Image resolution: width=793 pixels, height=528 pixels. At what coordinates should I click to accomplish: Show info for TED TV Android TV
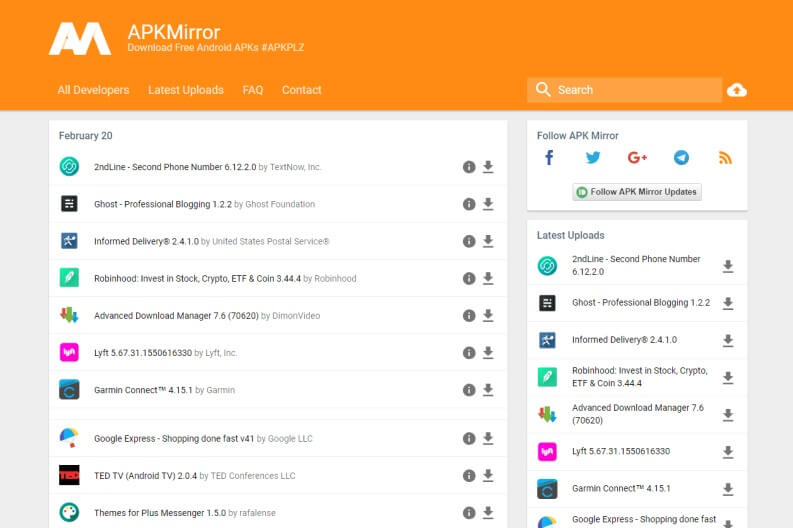[469, 476]
